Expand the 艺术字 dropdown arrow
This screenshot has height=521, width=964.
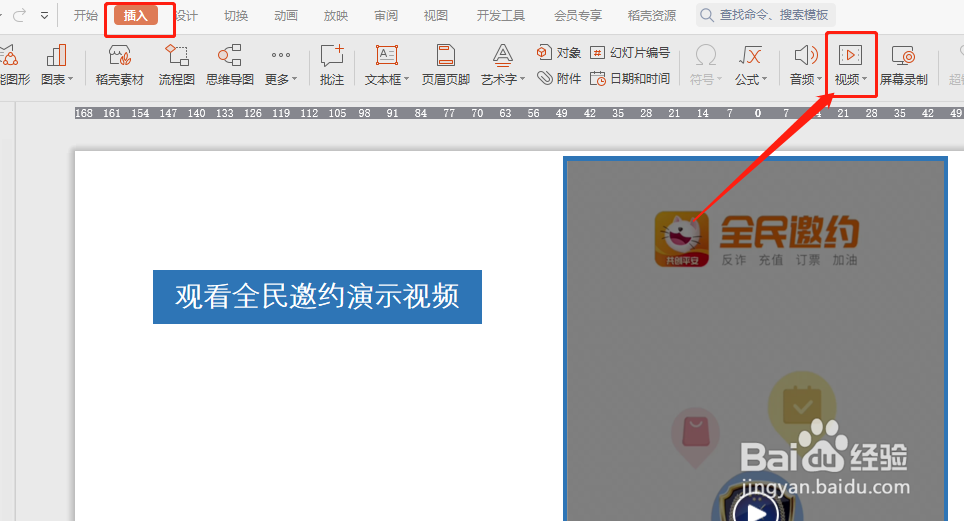523,79
